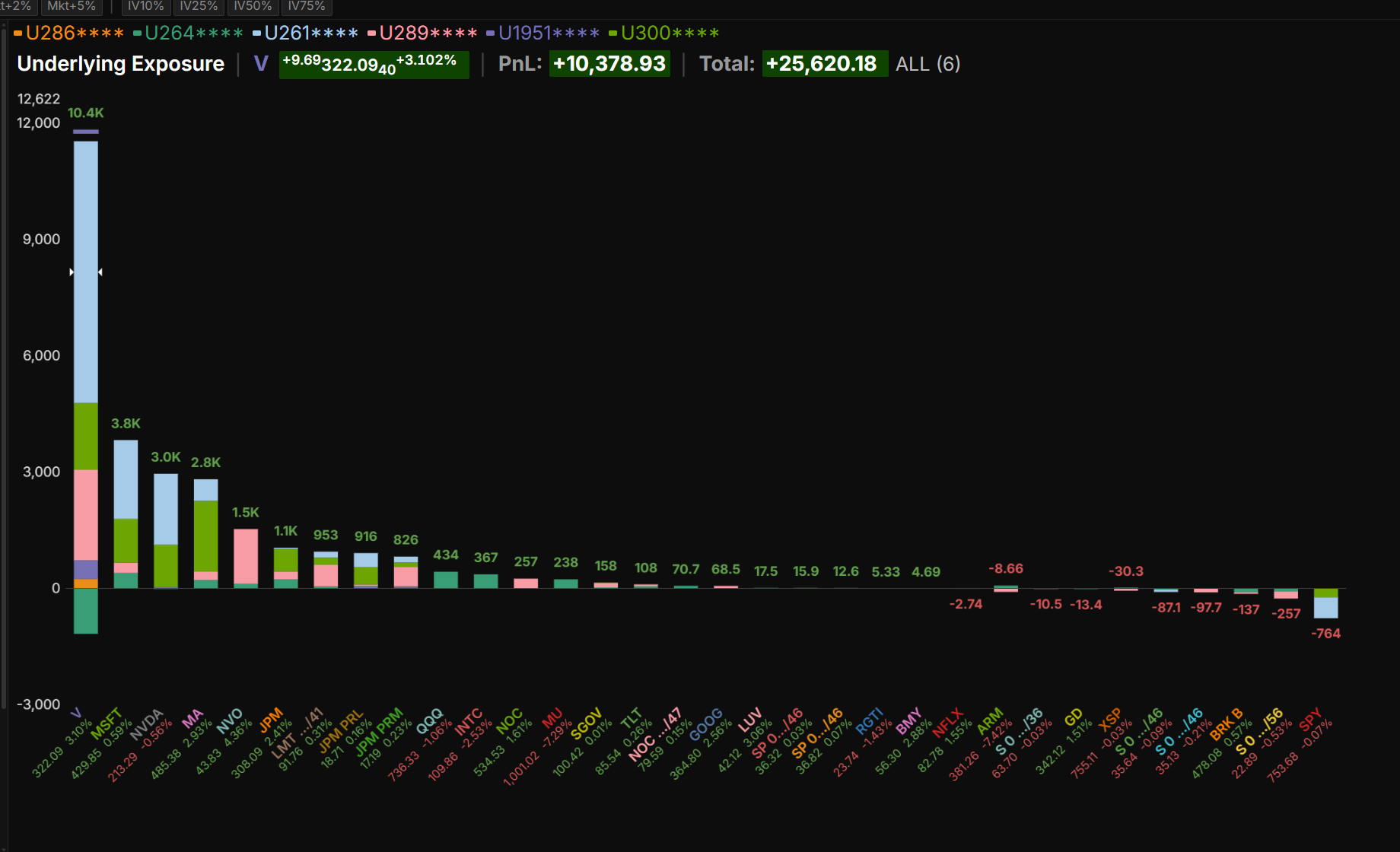Click the QQQ ticker axis label
The width and height of the screenshot is (1400, 852).
pos(429,720)
